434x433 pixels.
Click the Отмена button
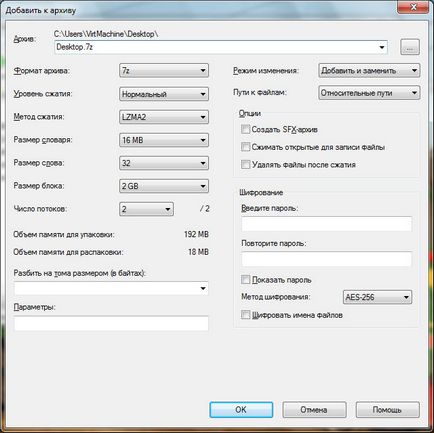pyautogui.click(x=314, y=409)
